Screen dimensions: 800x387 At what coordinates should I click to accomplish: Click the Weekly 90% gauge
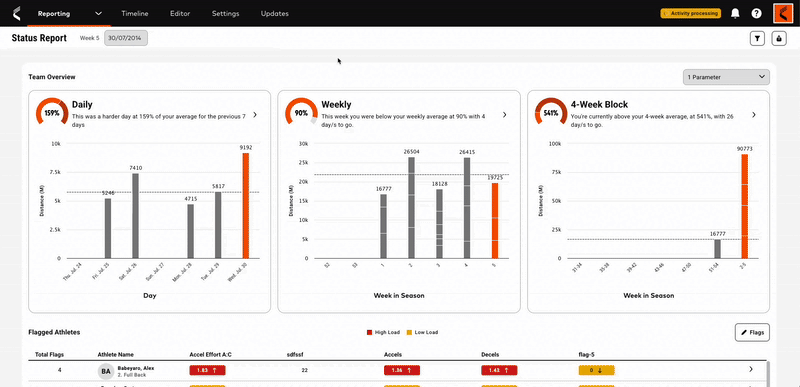tap(301, 112)
